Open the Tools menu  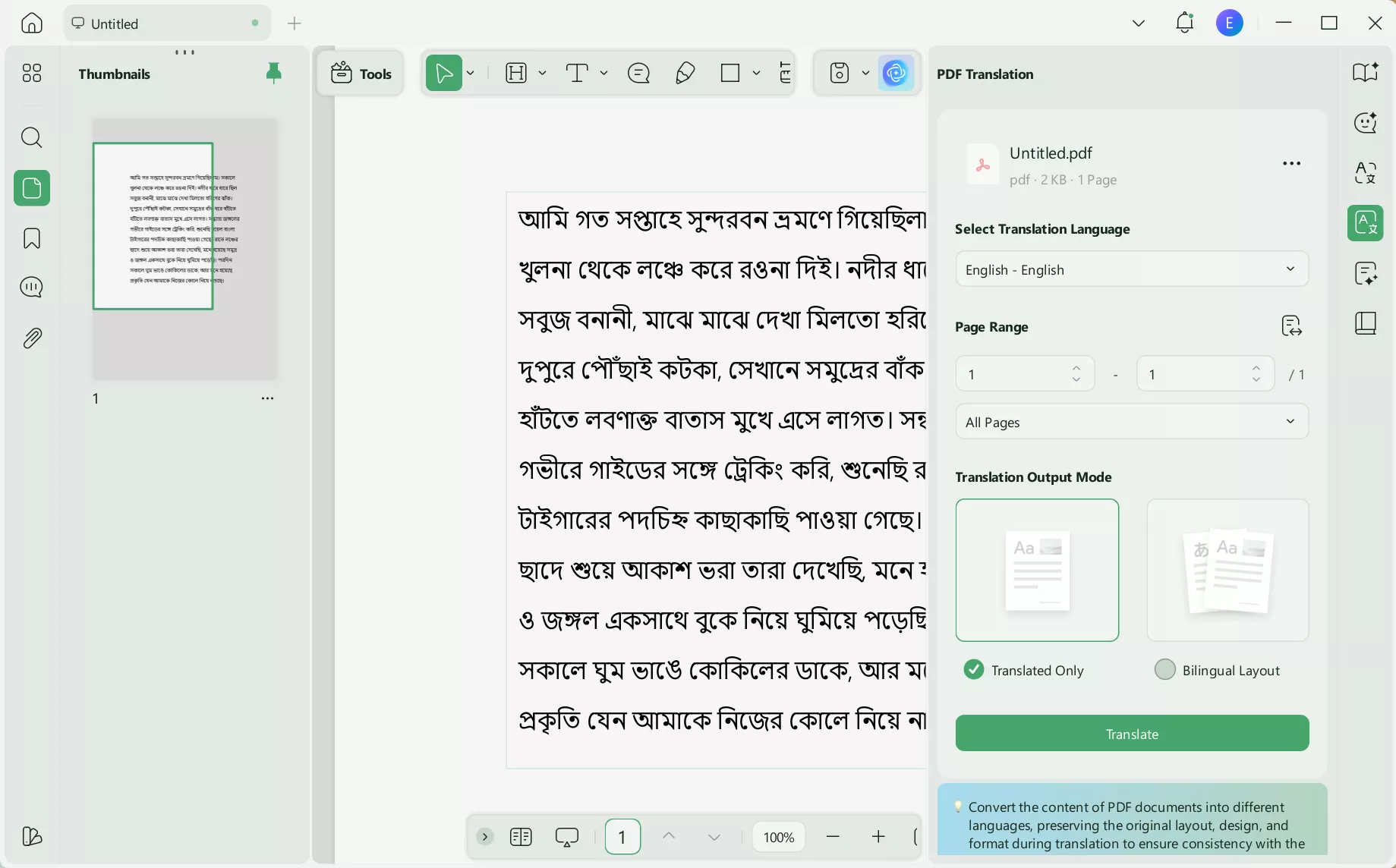coord(361,73)
